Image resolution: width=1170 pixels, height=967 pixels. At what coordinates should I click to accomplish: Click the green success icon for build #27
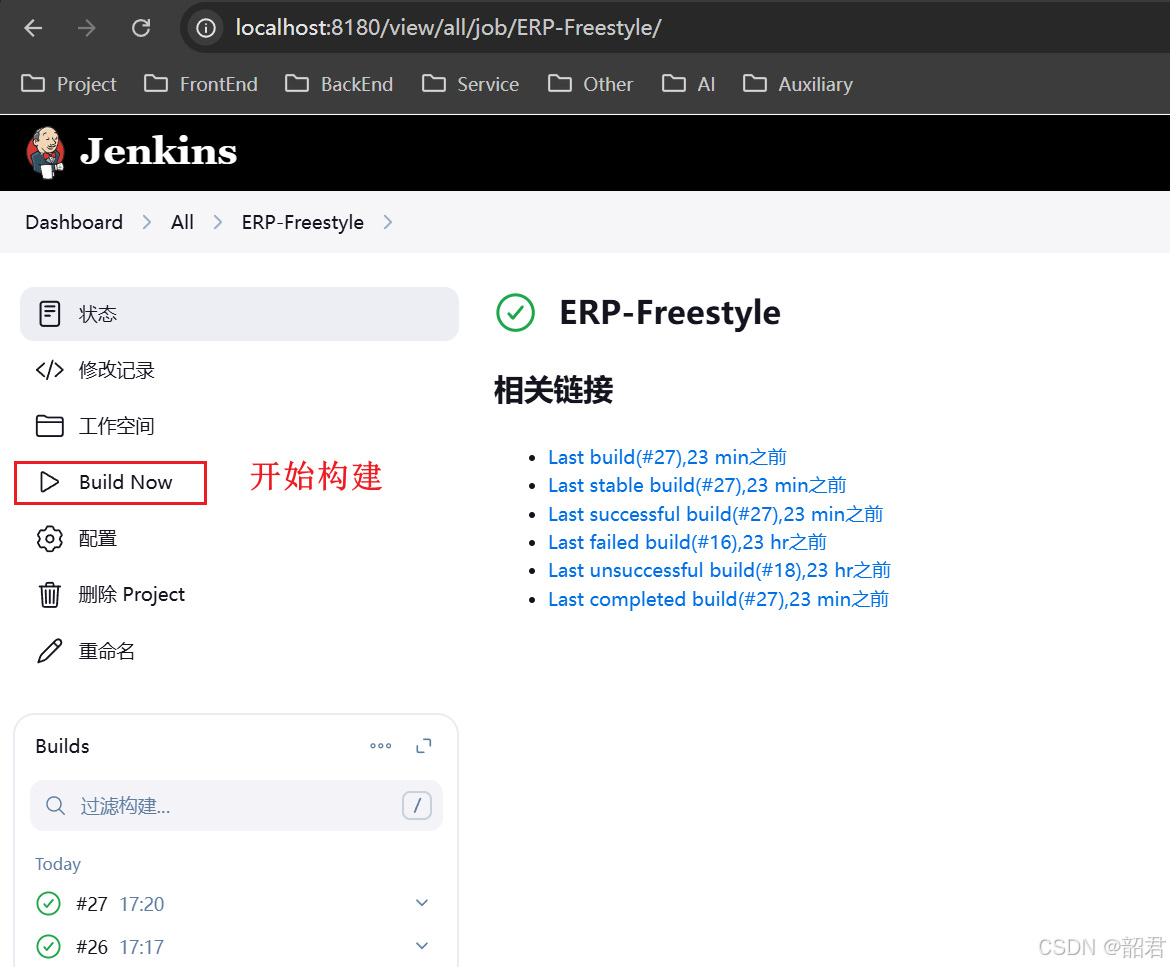pyautogui.click(x=49, y=904)
